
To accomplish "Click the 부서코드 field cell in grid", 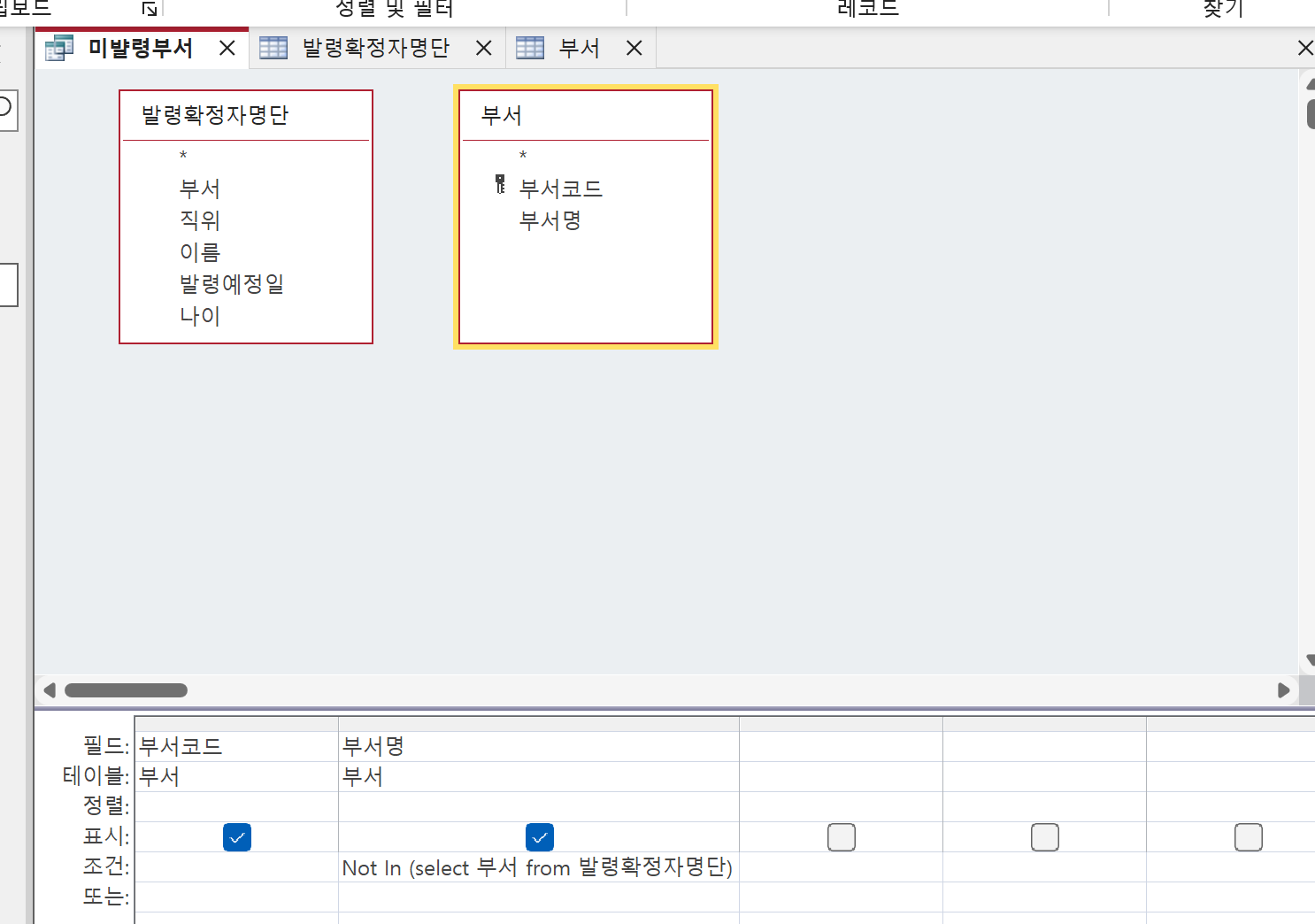I will [x=235, y=746].
